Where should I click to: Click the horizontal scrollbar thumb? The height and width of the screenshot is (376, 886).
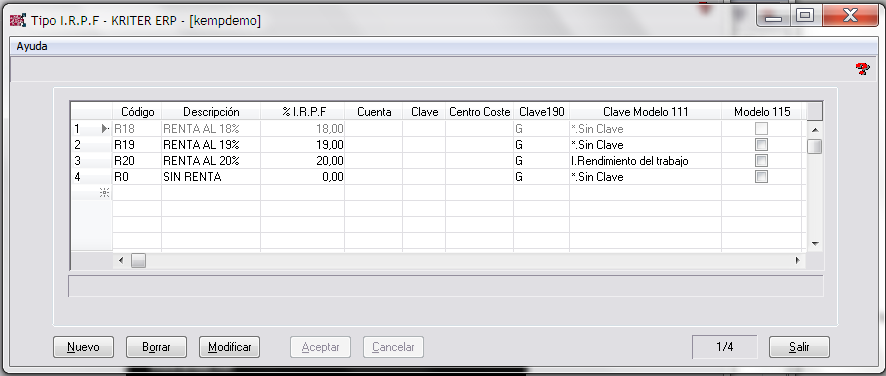point(138,261)
